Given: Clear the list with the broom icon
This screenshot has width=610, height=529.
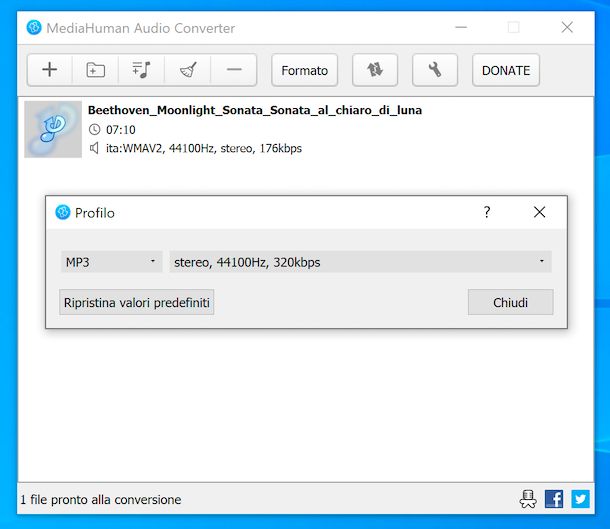Looking at the screenshot, I should pos(188,70).
